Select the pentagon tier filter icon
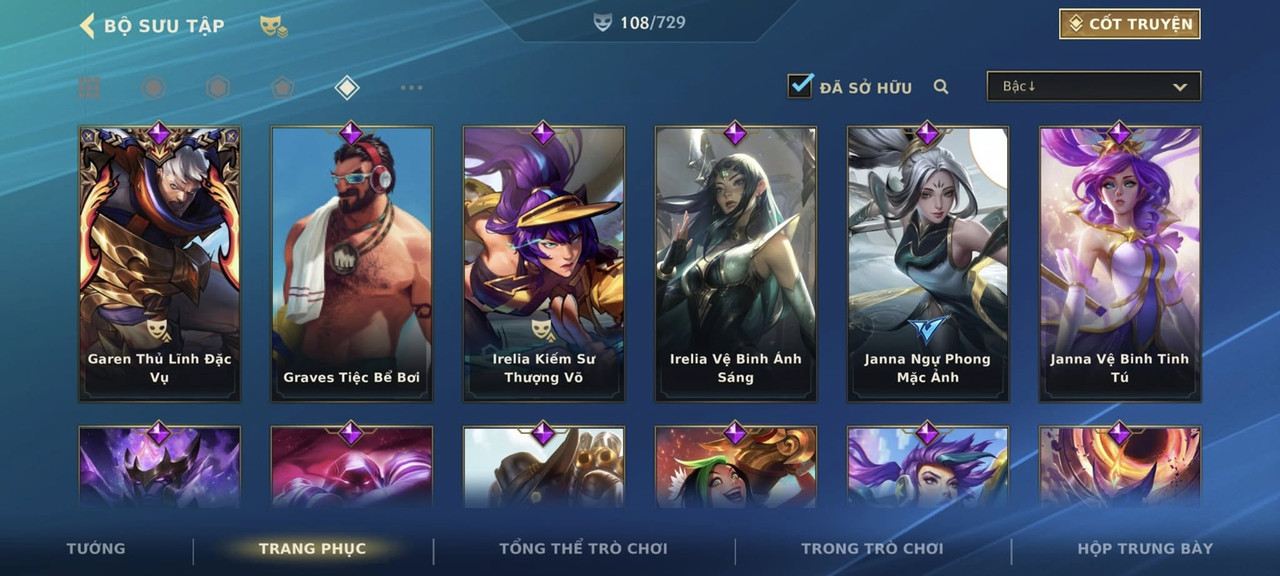Screen dimensions: 1280x576 click(x=282, y=88)
